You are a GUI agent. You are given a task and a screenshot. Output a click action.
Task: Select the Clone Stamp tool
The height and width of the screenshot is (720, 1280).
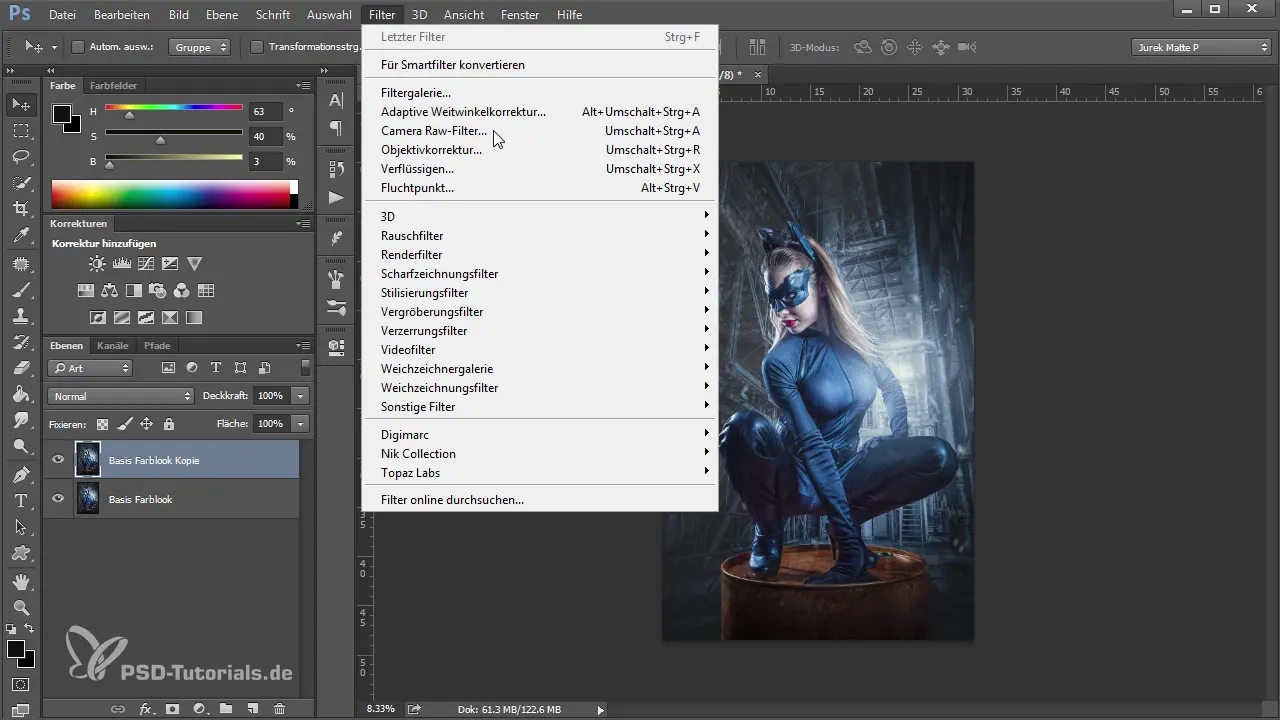tap(21, 316)
